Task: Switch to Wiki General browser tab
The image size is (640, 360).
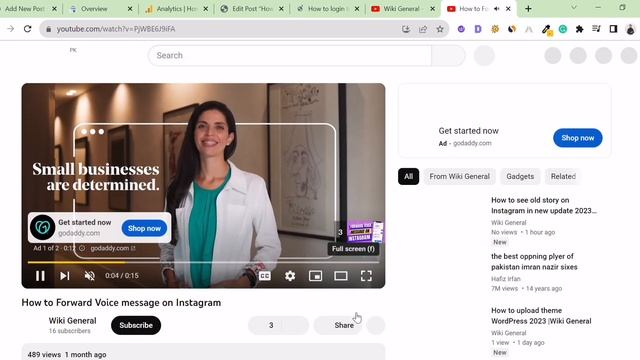Action: click(x=401, y=9)
